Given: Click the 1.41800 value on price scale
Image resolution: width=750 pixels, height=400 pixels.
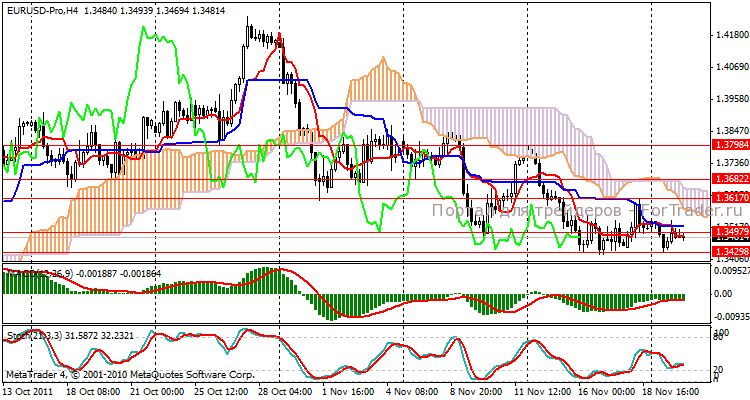Looking at the screenshot, I should [729, 35].
